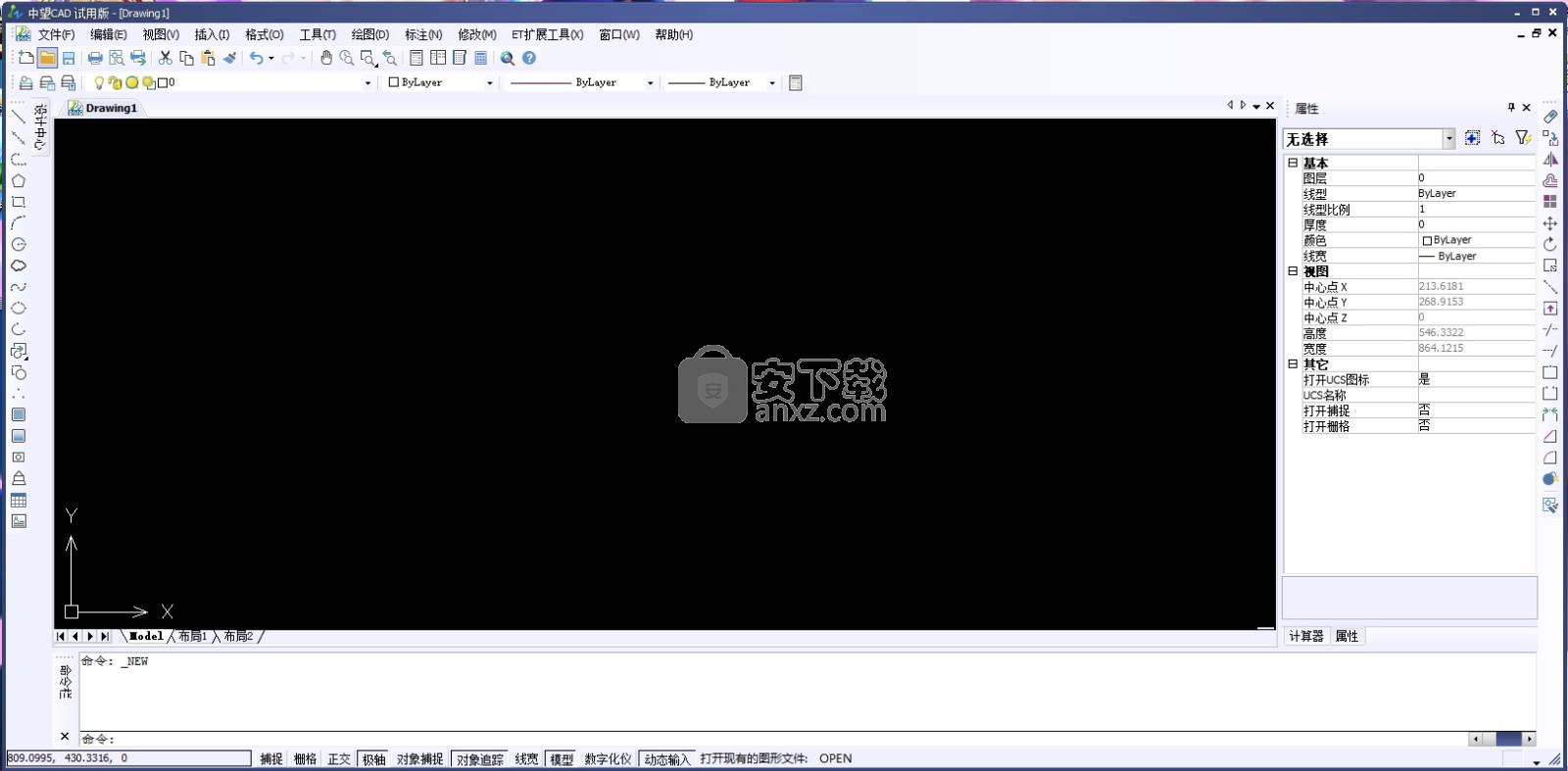Open the ByLayer color dropdown
Viewport: 1568px width, 771px height.
pyautogui.click(x=489, y=83)
